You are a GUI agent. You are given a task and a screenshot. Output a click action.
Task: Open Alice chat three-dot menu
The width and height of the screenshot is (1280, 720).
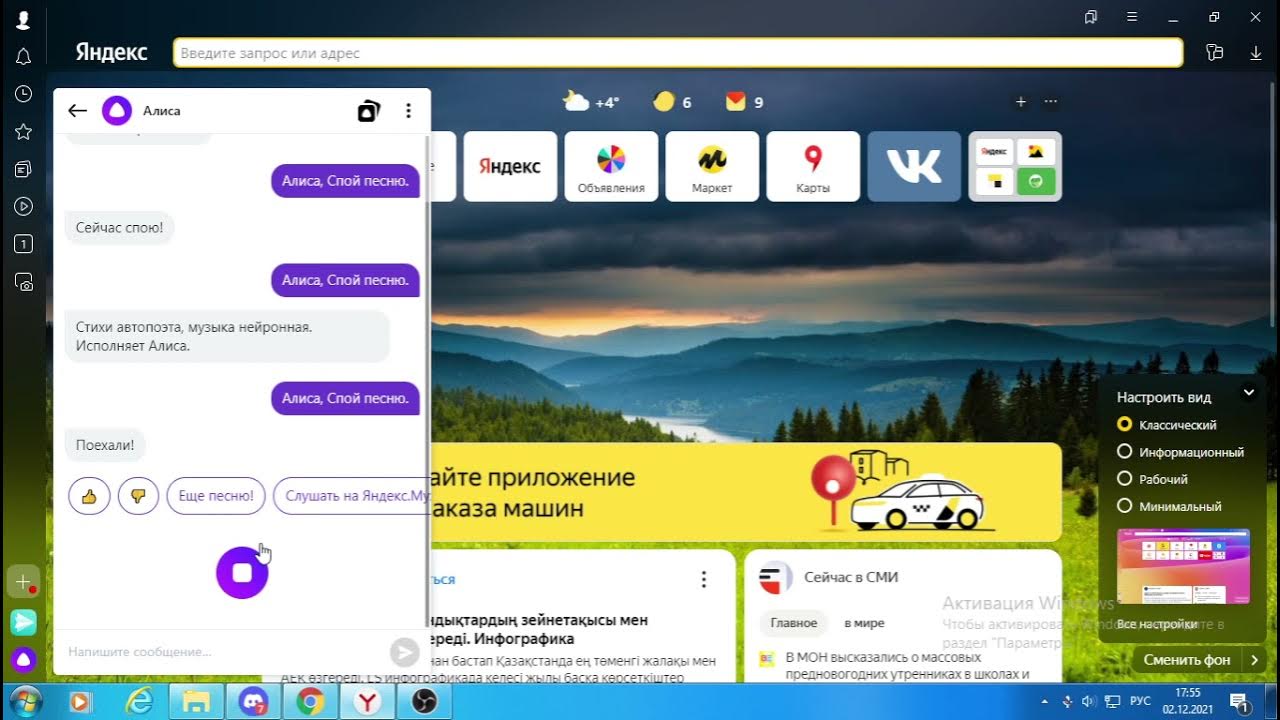coord(408,111)
